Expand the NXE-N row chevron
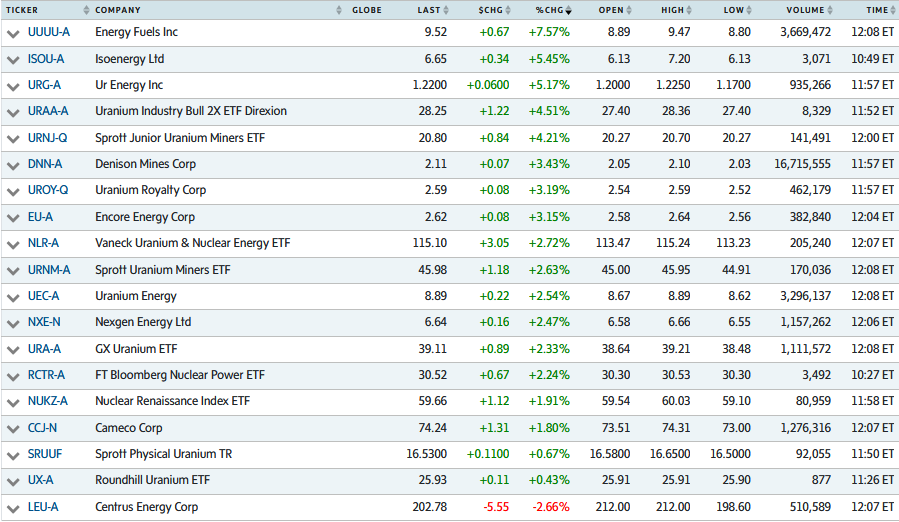The image size is (899, 522). 13,324
